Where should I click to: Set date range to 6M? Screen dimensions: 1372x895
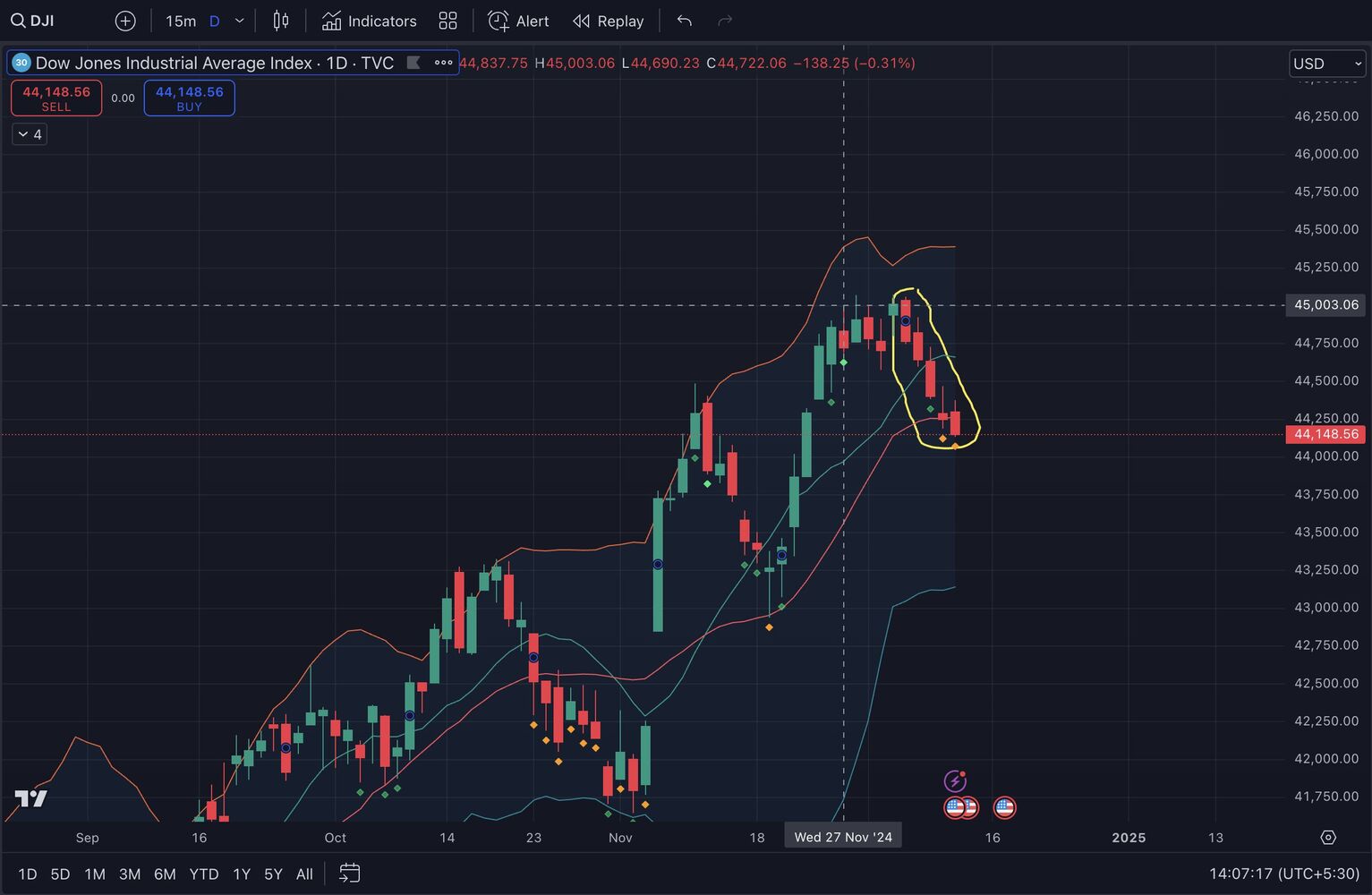tap(165, 874)
